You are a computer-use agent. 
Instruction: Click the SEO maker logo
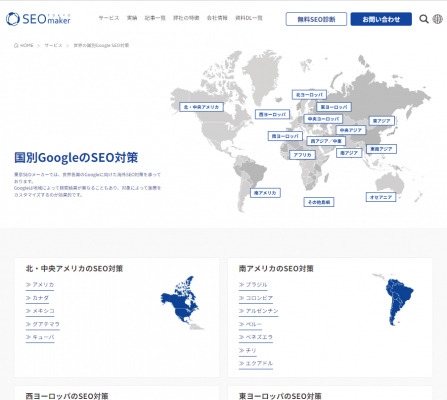pos(38,19)
